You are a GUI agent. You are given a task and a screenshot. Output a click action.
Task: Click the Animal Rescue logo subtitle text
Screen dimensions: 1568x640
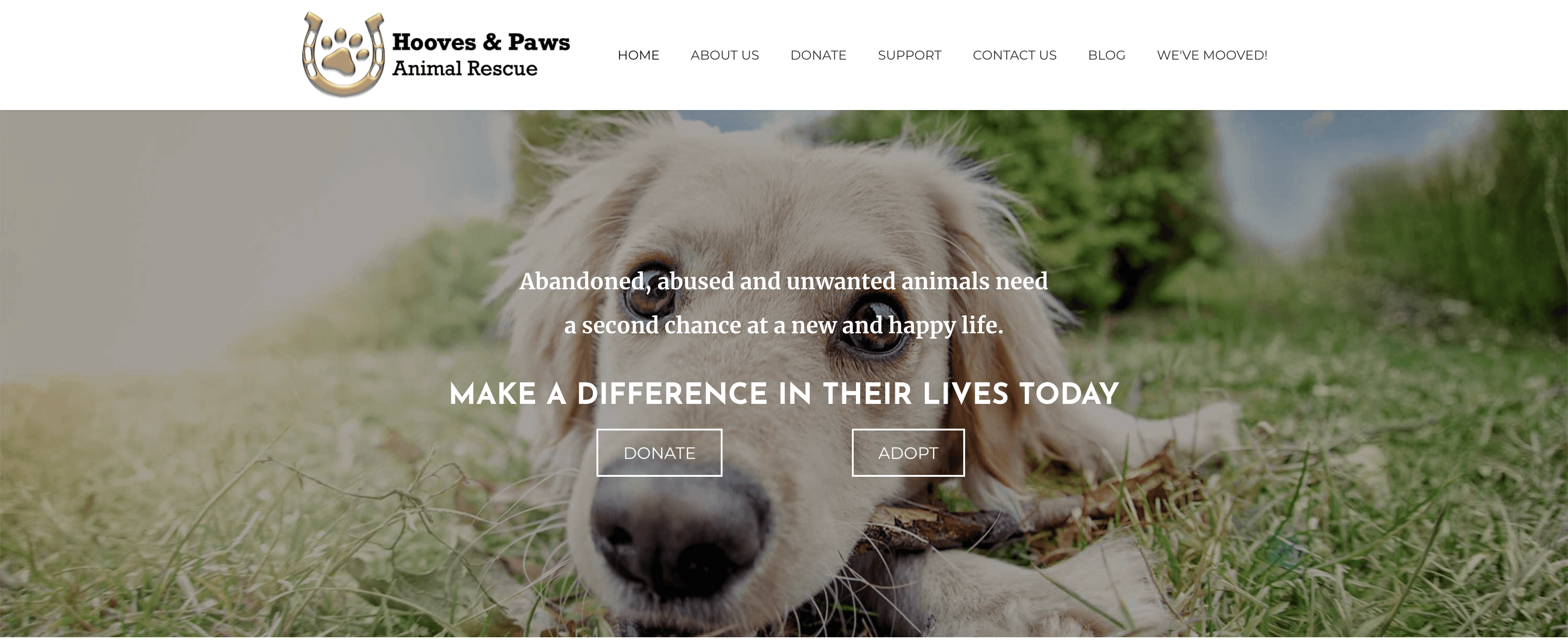pos(465,68)
